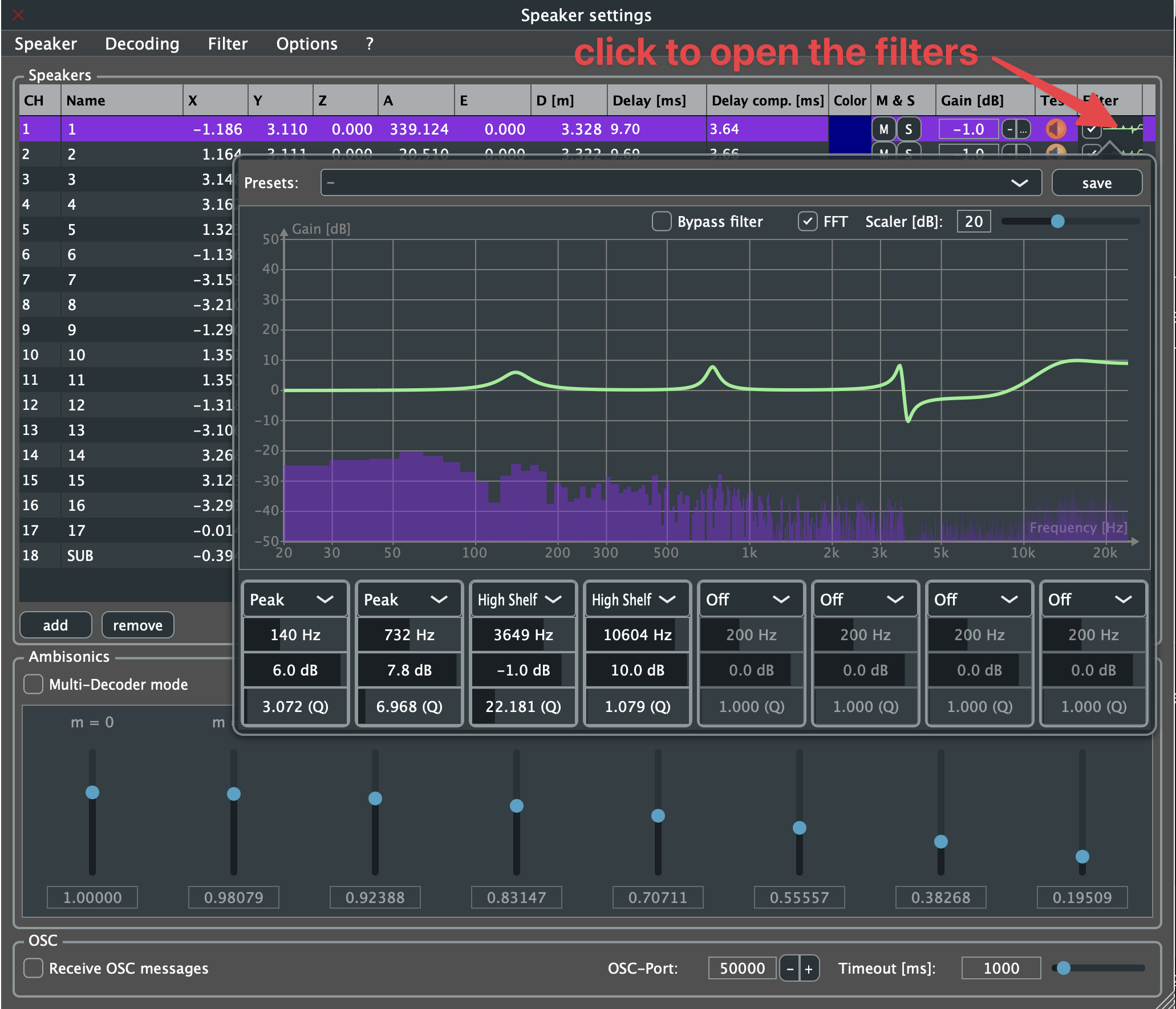
Task: Open the Presets dropdown
Action: (681, 183)
